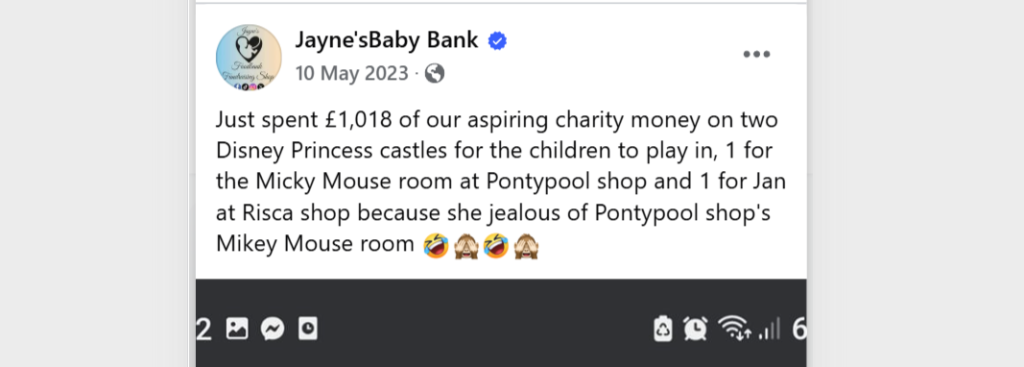
Task: Click the post text starting 'Just spent £1,018'
Action: 501,182
